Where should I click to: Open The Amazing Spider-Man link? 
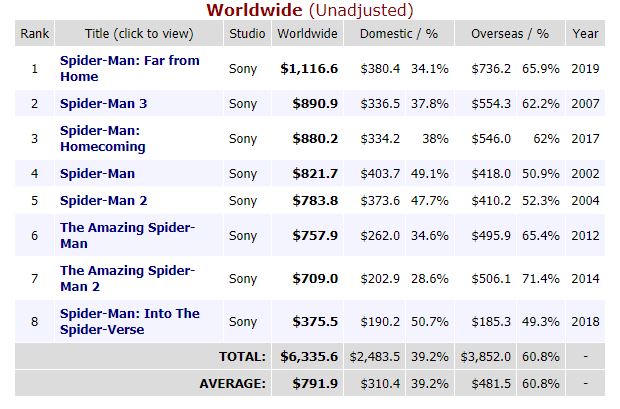pyautogui.click(x=127, y=235)
